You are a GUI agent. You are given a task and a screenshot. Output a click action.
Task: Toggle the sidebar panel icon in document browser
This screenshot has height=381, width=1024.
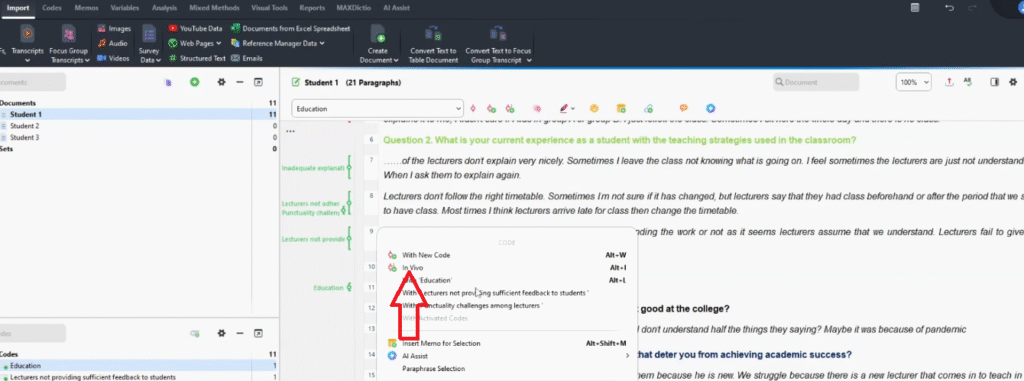(994, 82)
